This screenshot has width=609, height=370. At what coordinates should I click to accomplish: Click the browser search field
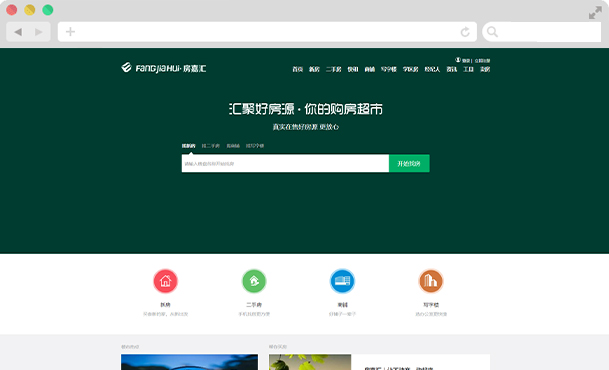pyautogui.click(x=541, y=31)
